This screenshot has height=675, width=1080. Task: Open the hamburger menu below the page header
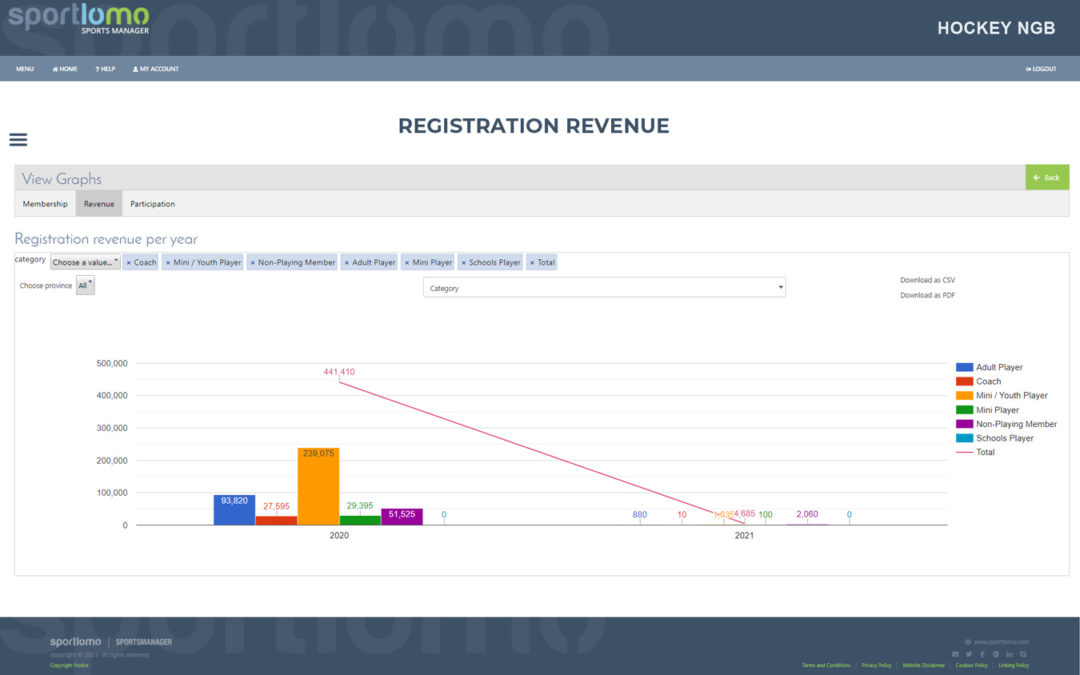click(18, 139)
